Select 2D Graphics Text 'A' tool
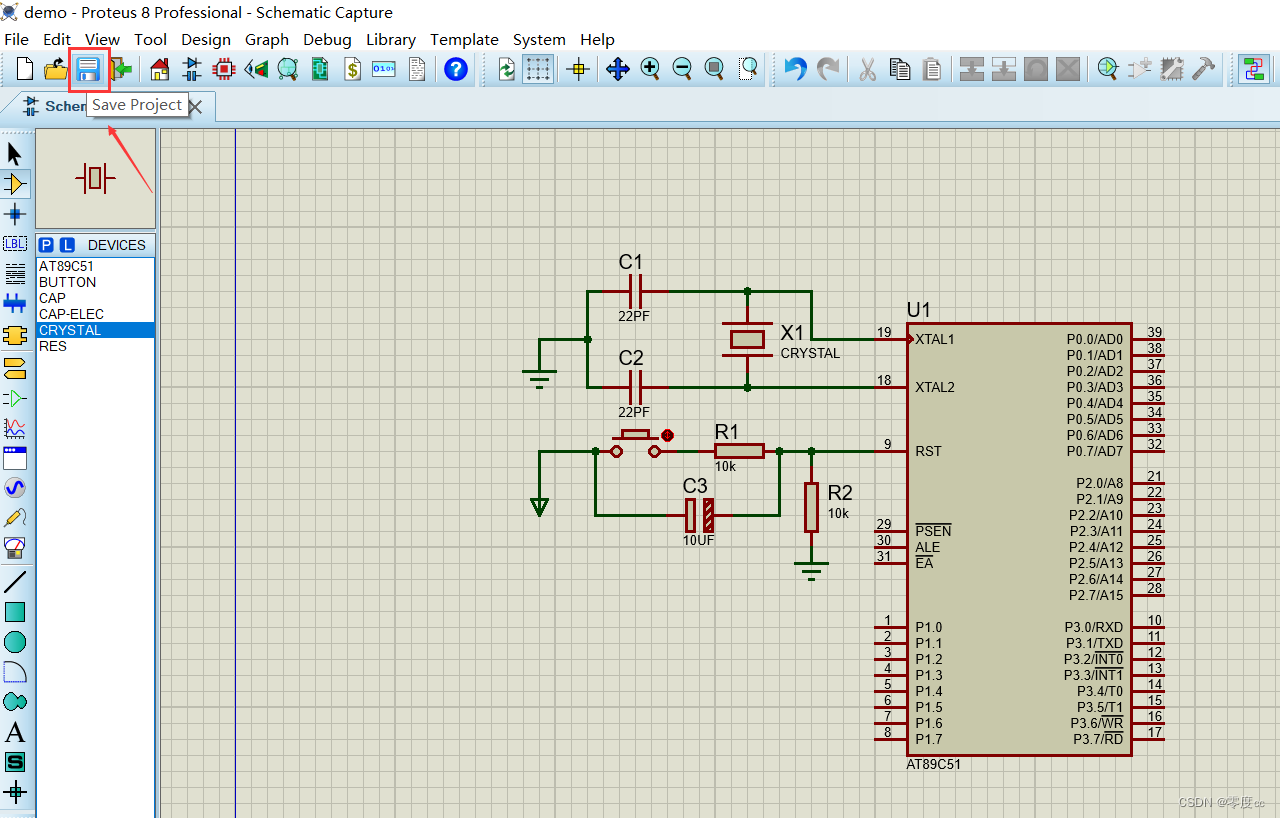The height and width of the screenshot is (818, 1280). [15, 732]
